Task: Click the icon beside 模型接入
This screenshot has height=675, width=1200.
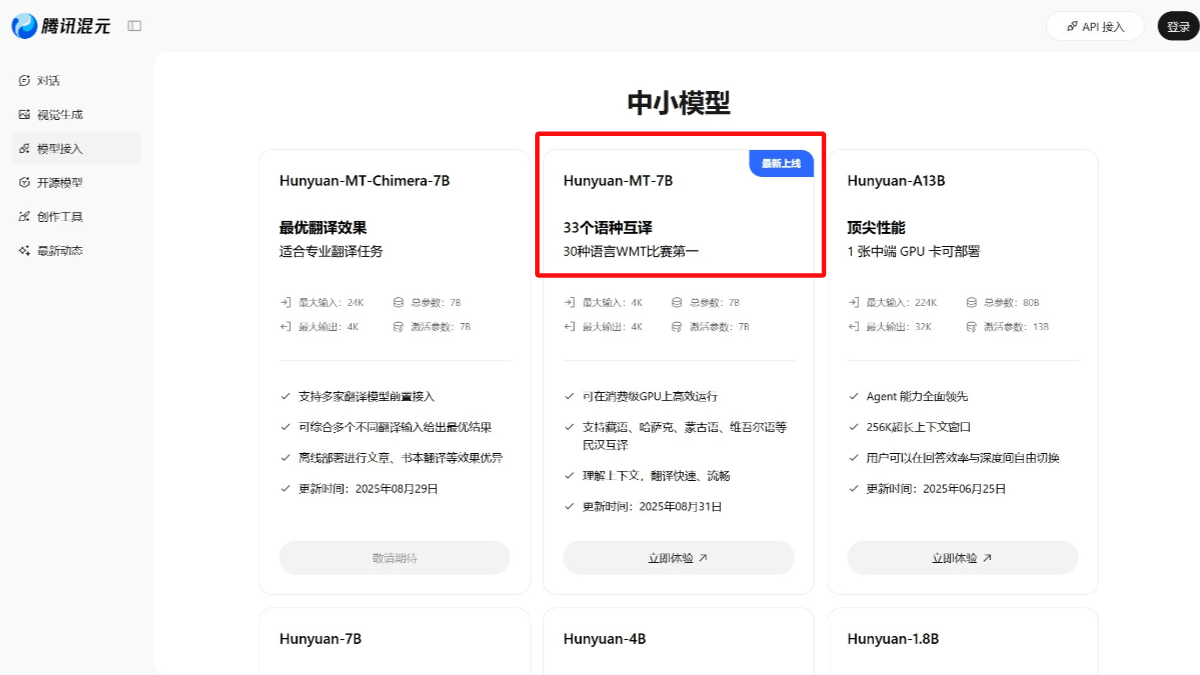Action: [25, 148]
